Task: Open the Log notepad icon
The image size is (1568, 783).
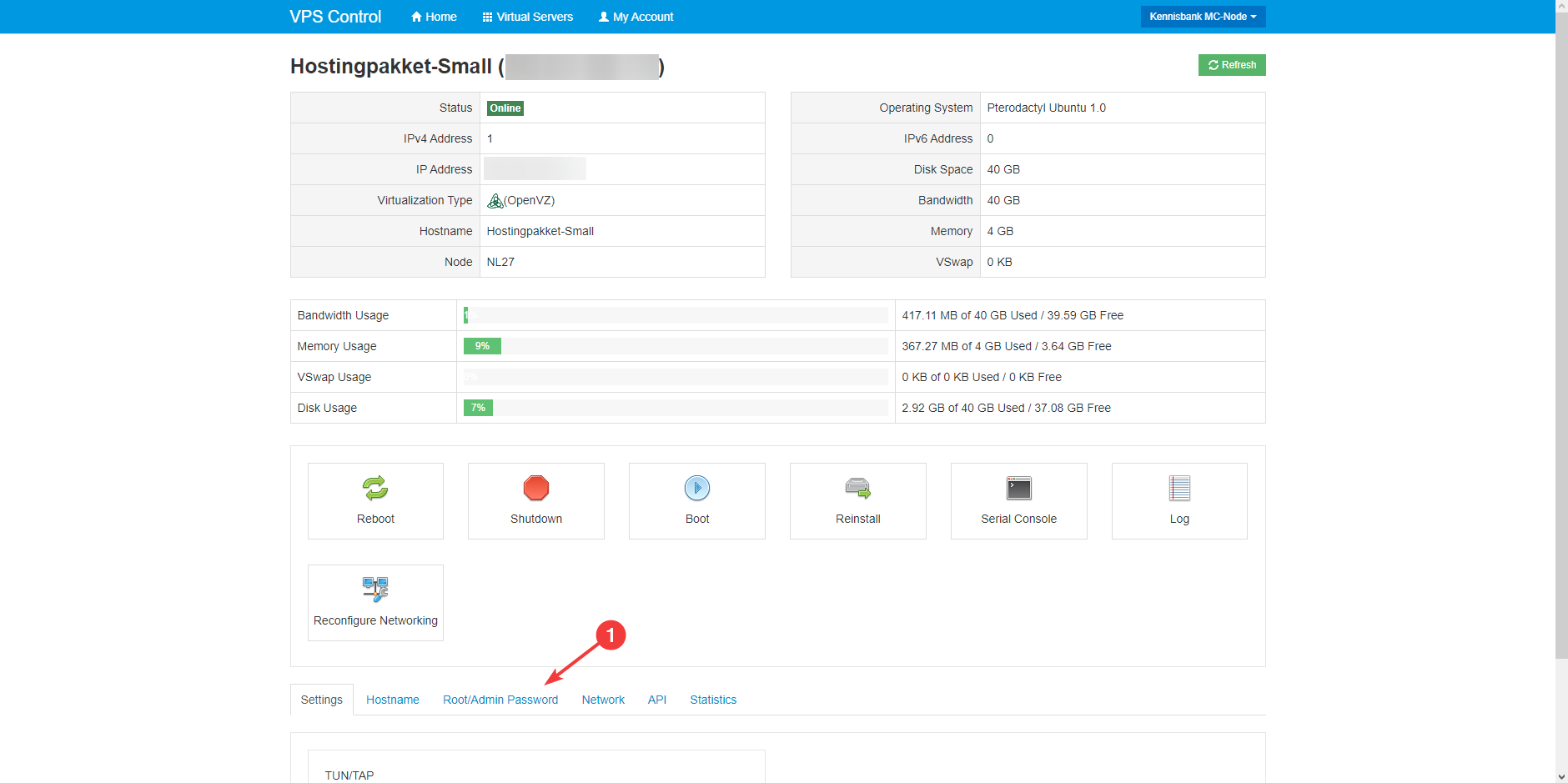Action: (x=1179, y=488)
